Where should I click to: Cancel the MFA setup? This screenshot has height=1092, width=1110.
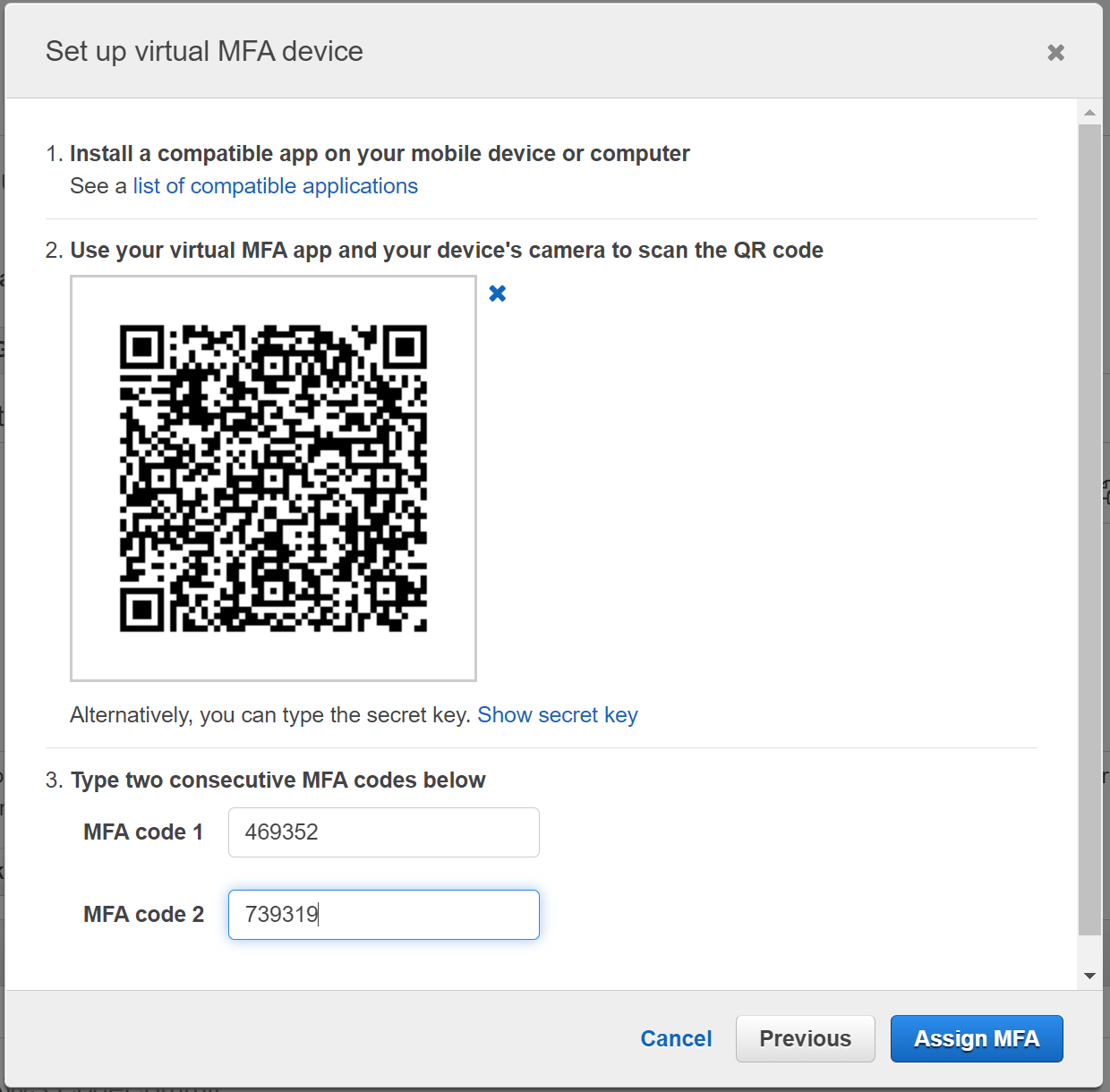[x=676, y=1038]
